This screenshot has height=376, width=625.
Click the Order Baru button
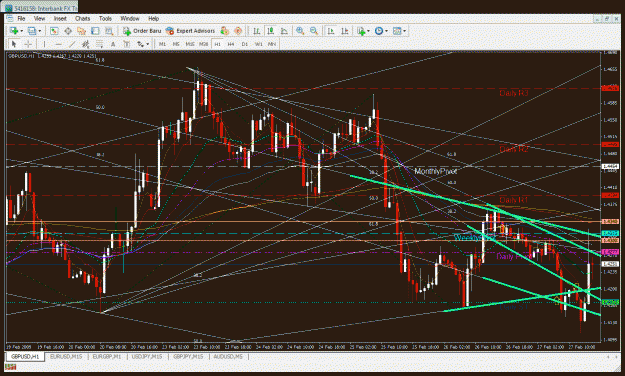(x=142, y=31)
